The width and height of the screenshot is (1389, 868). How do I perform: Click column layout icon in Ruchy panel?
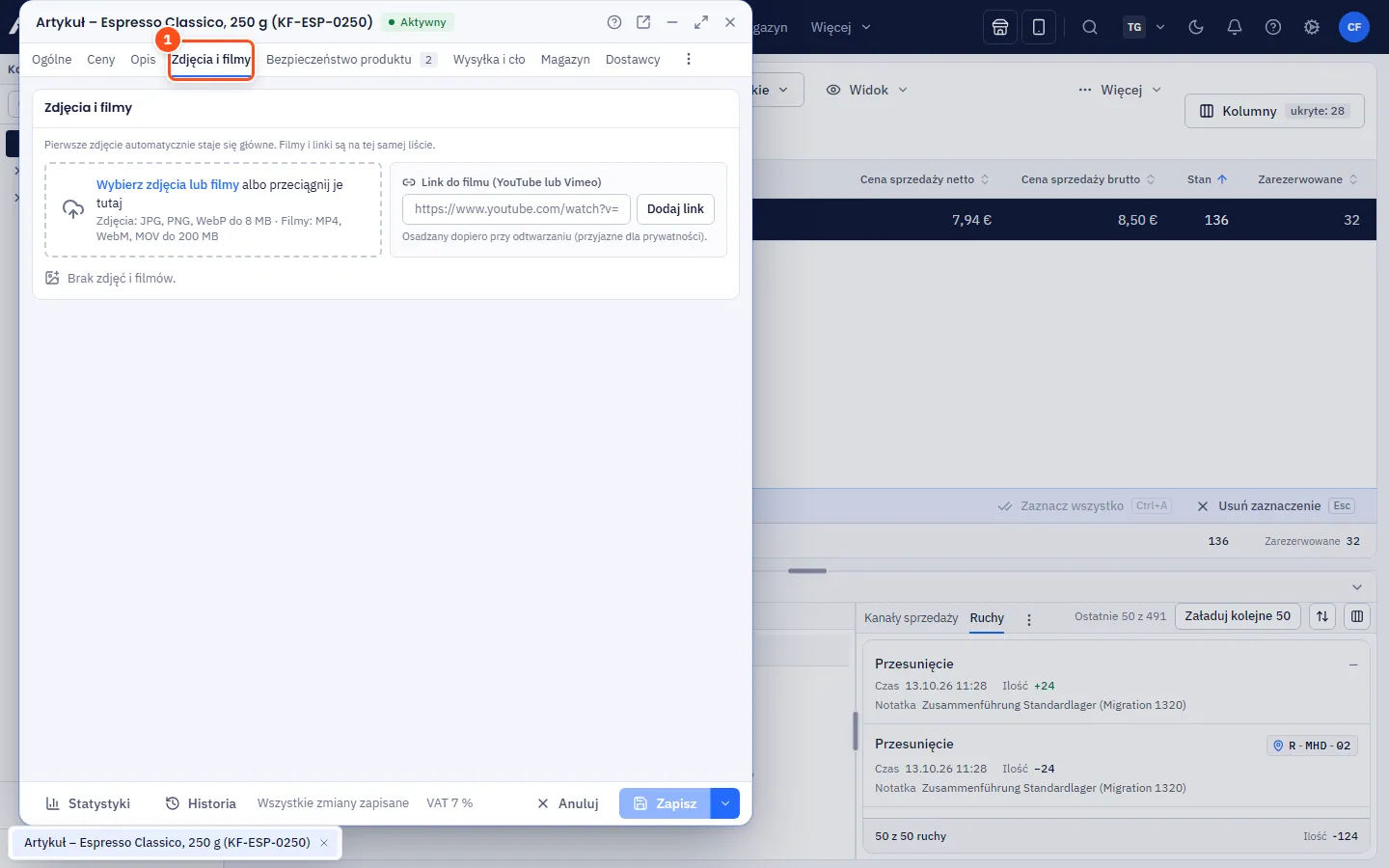coord(1357,616)
